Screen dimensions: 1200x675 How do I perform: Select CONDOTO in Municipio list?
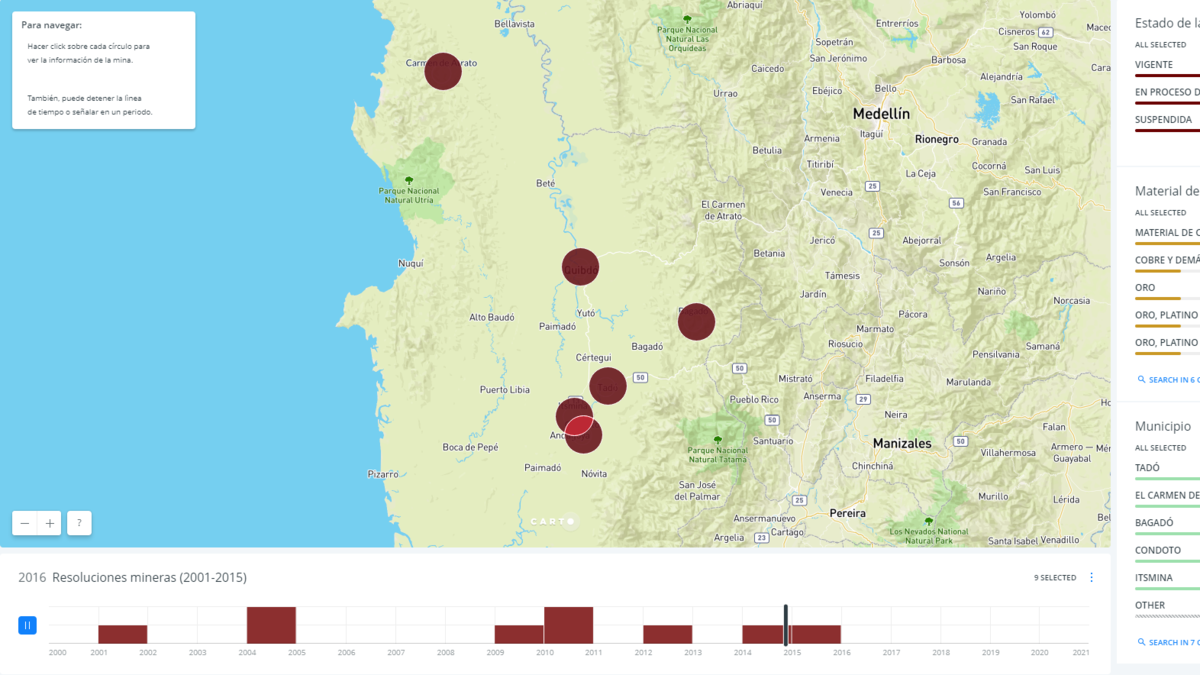pyautogui.click(x=1158, y=550)
